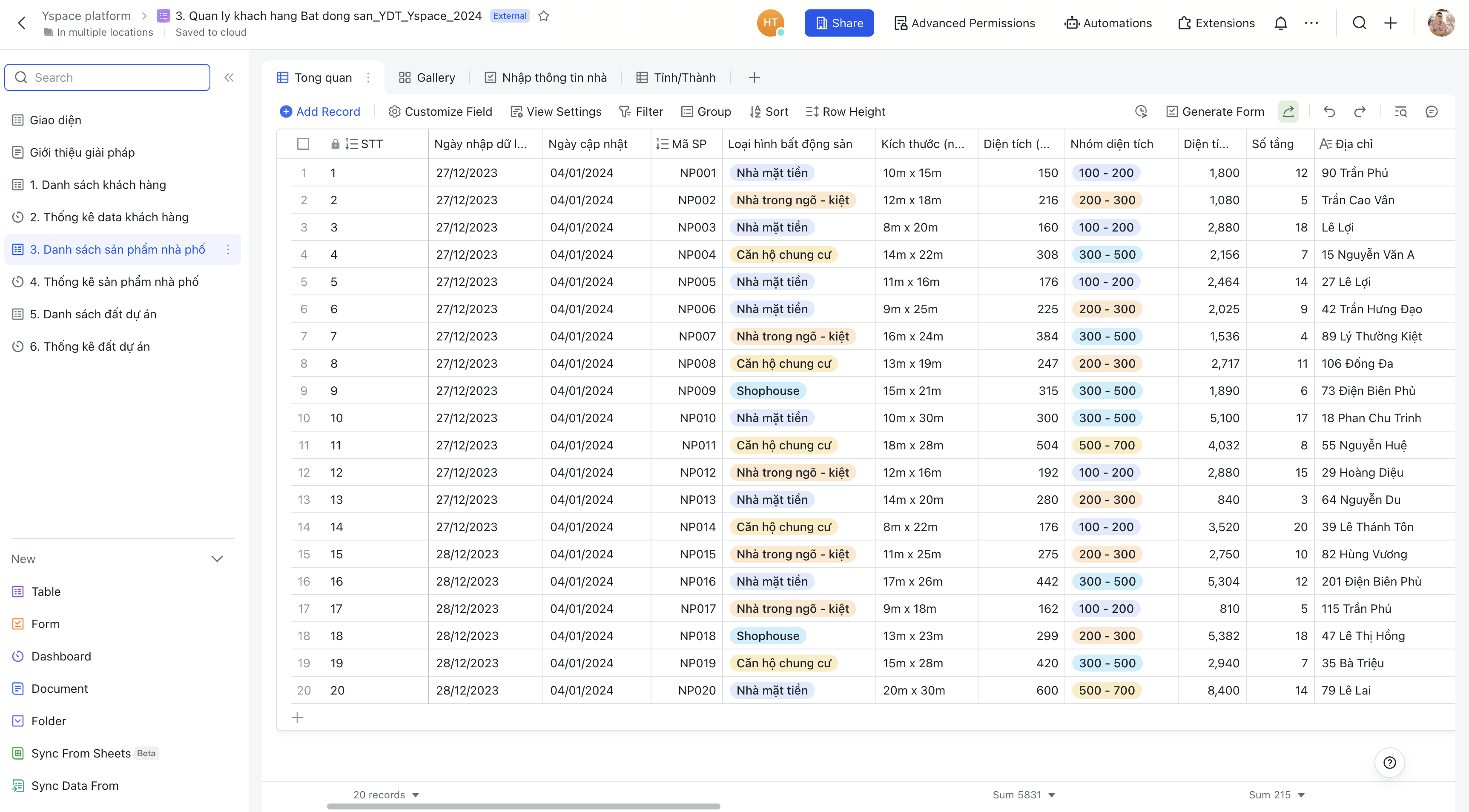Toggle the select-all checkbox
This screenshot has height=812, width=1469.
(x=303, y=144)
